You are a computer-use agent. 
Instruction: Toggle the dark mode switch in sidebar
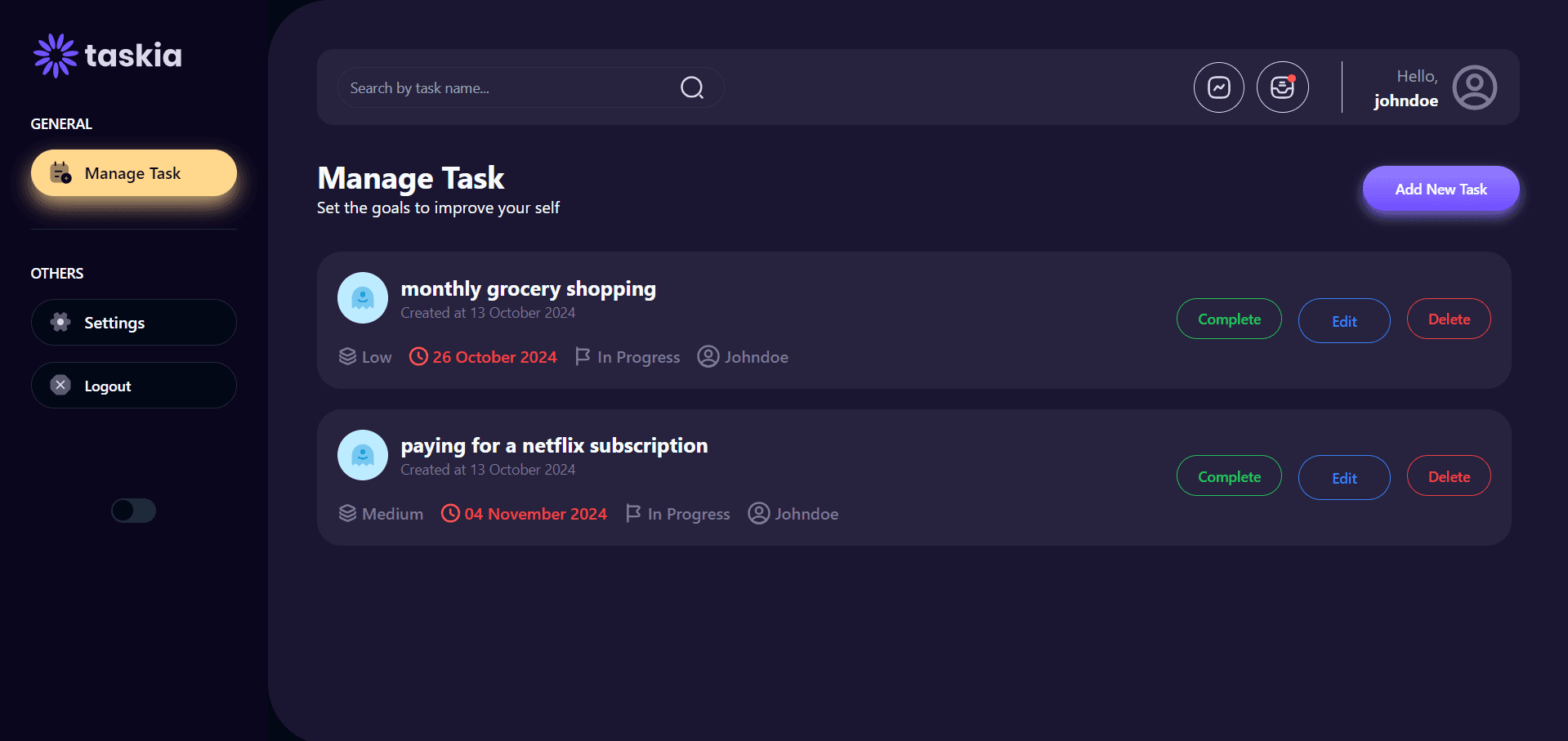[133, 511]
